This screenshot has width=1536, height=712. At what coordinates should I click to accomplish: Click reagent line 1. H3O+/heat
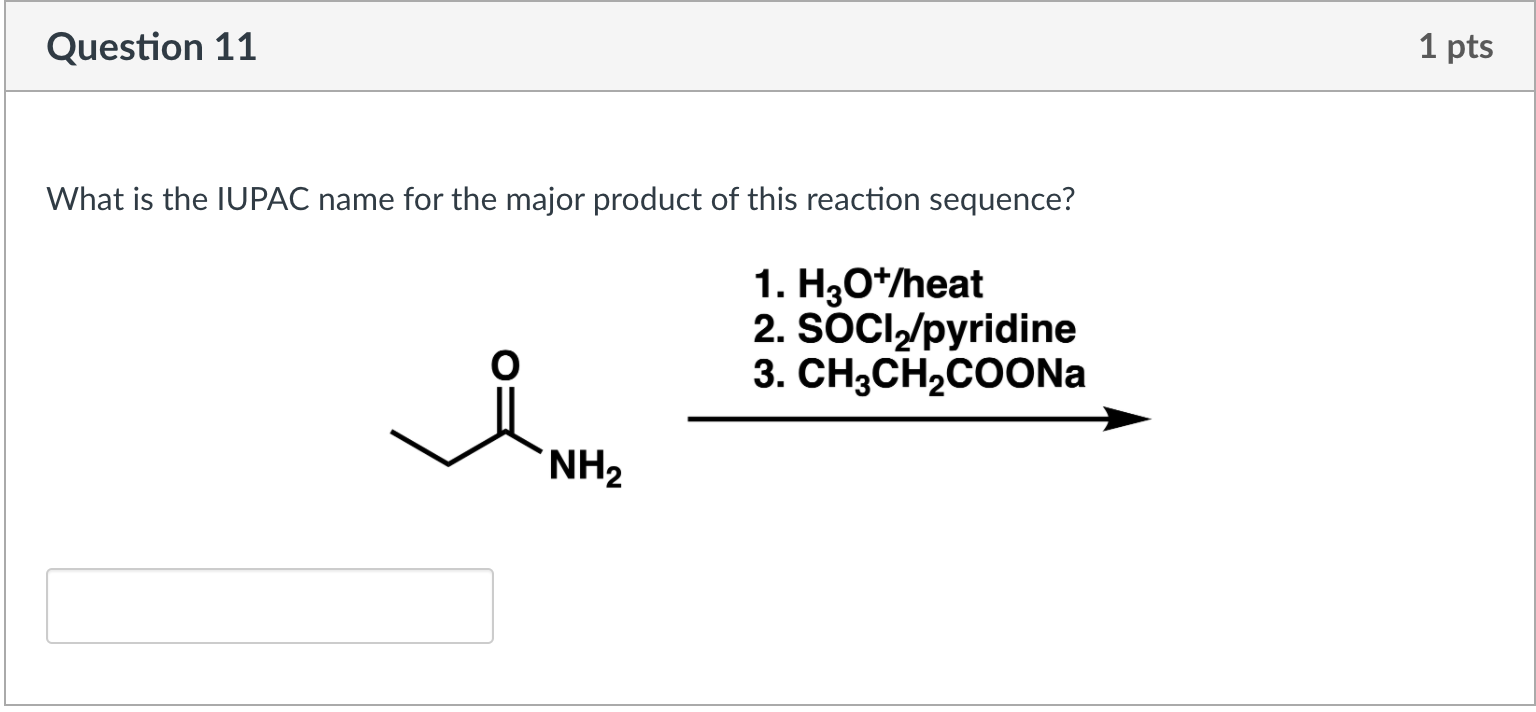coord(868,285)
